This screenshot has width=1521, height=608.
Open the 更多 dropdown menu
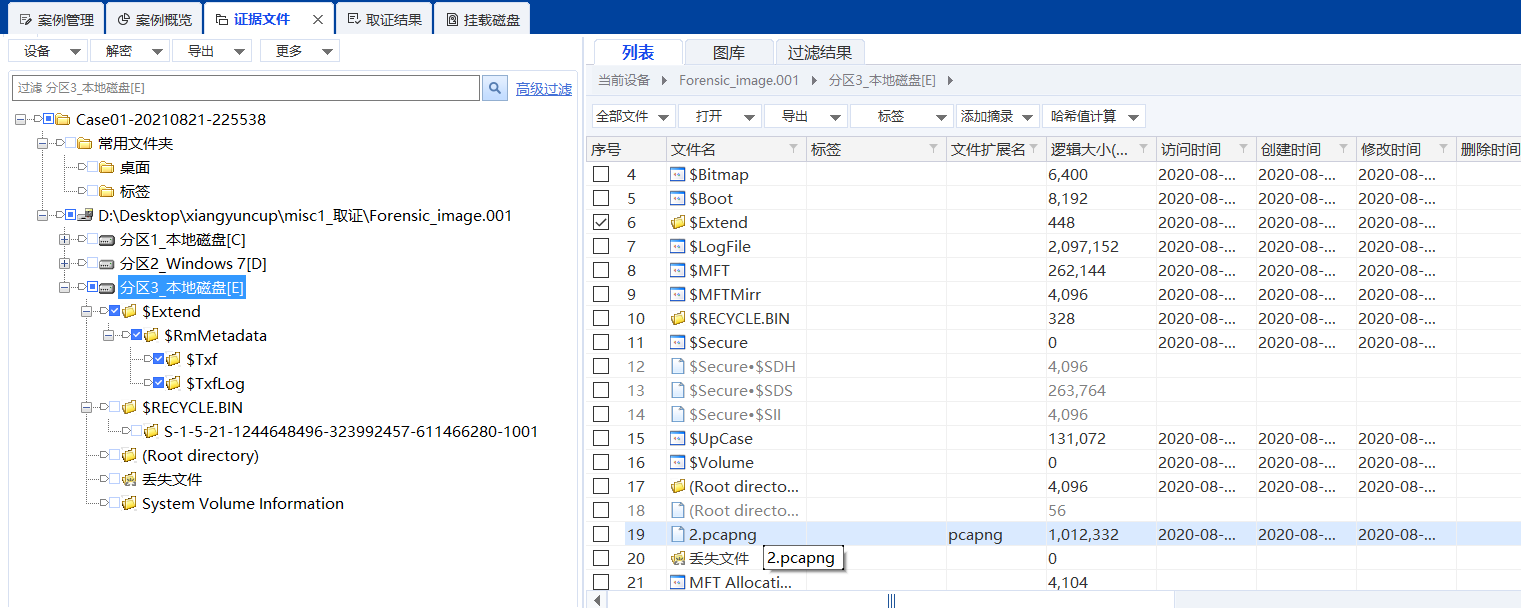[299, 51]
